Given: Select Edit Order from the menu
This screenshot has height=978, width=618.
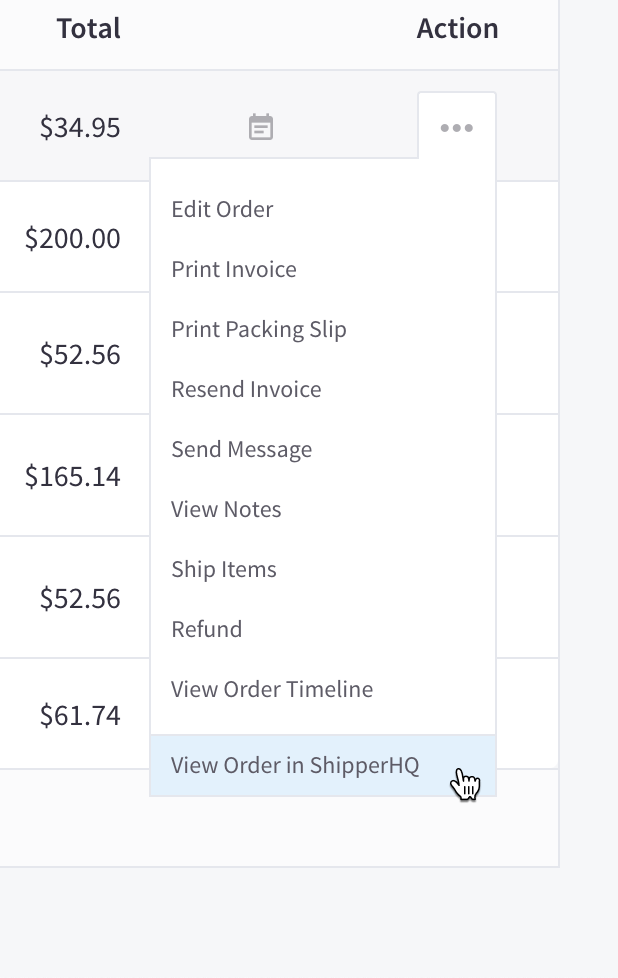Looking at the screenshot, I should (x=222, y=209).
